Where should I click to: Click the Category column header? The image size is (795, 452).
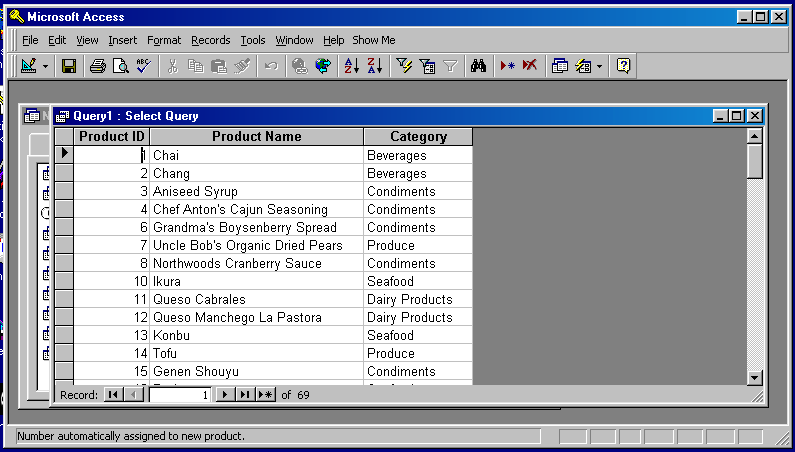418,137
